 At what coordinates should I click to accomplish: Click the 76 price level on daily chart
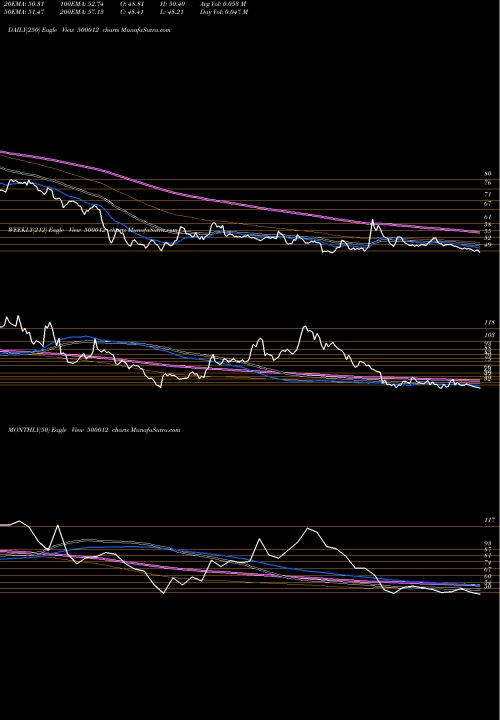[487, 183]
